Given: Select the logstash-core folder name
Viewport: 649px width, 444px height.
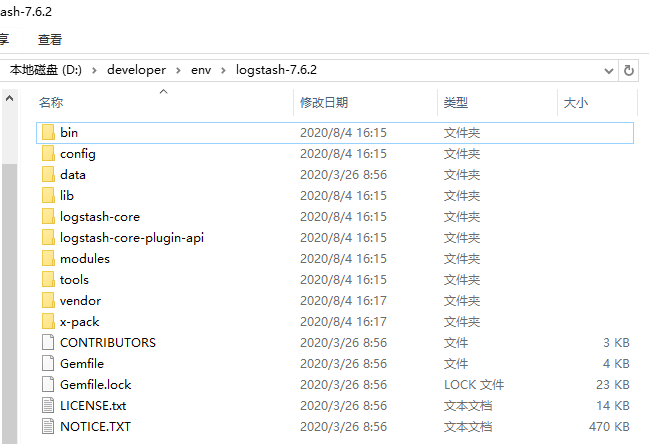Looking at the screenshot, I should (100, 217).
